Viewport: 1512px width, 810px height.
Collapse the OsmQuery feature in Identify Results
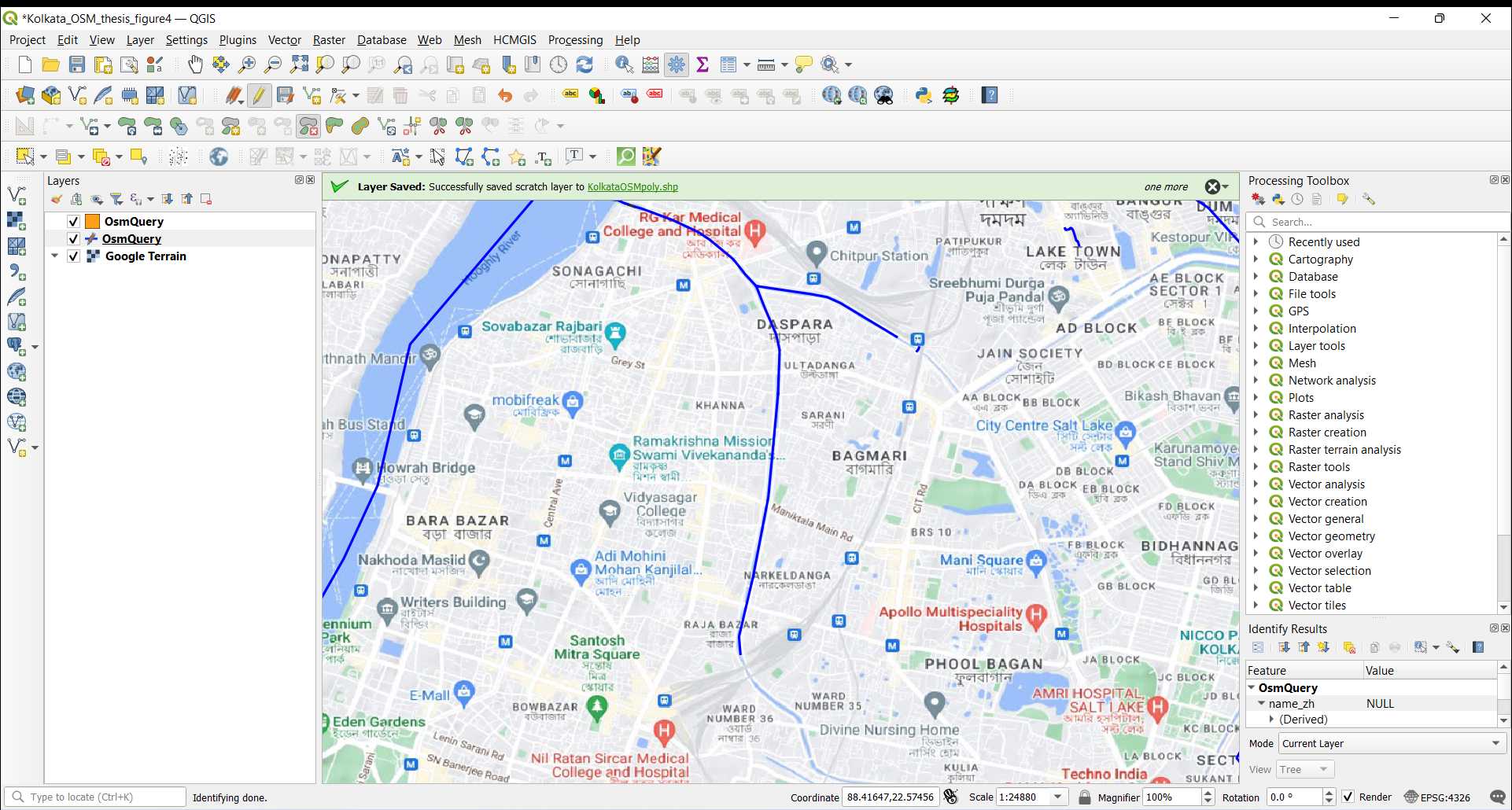pos(1252,688)
